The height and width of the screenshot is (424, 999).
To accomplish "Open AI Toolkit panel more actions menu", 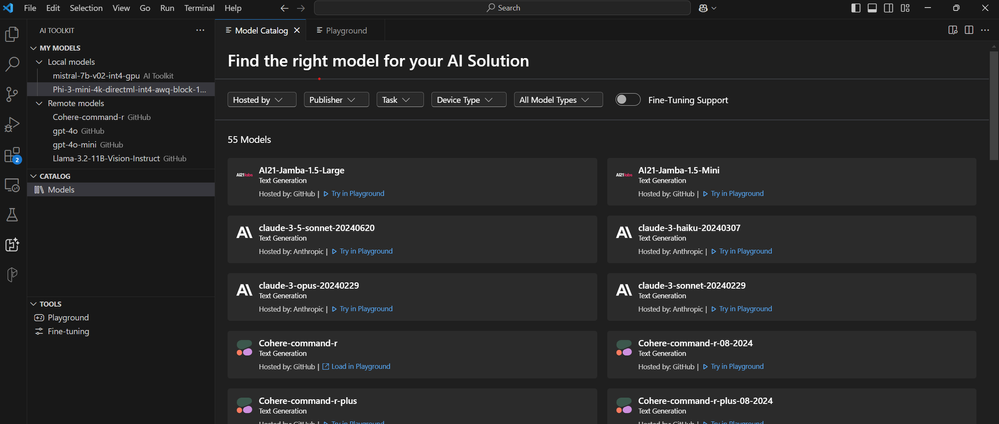I will pyautogui.click(x=201, y=30).
